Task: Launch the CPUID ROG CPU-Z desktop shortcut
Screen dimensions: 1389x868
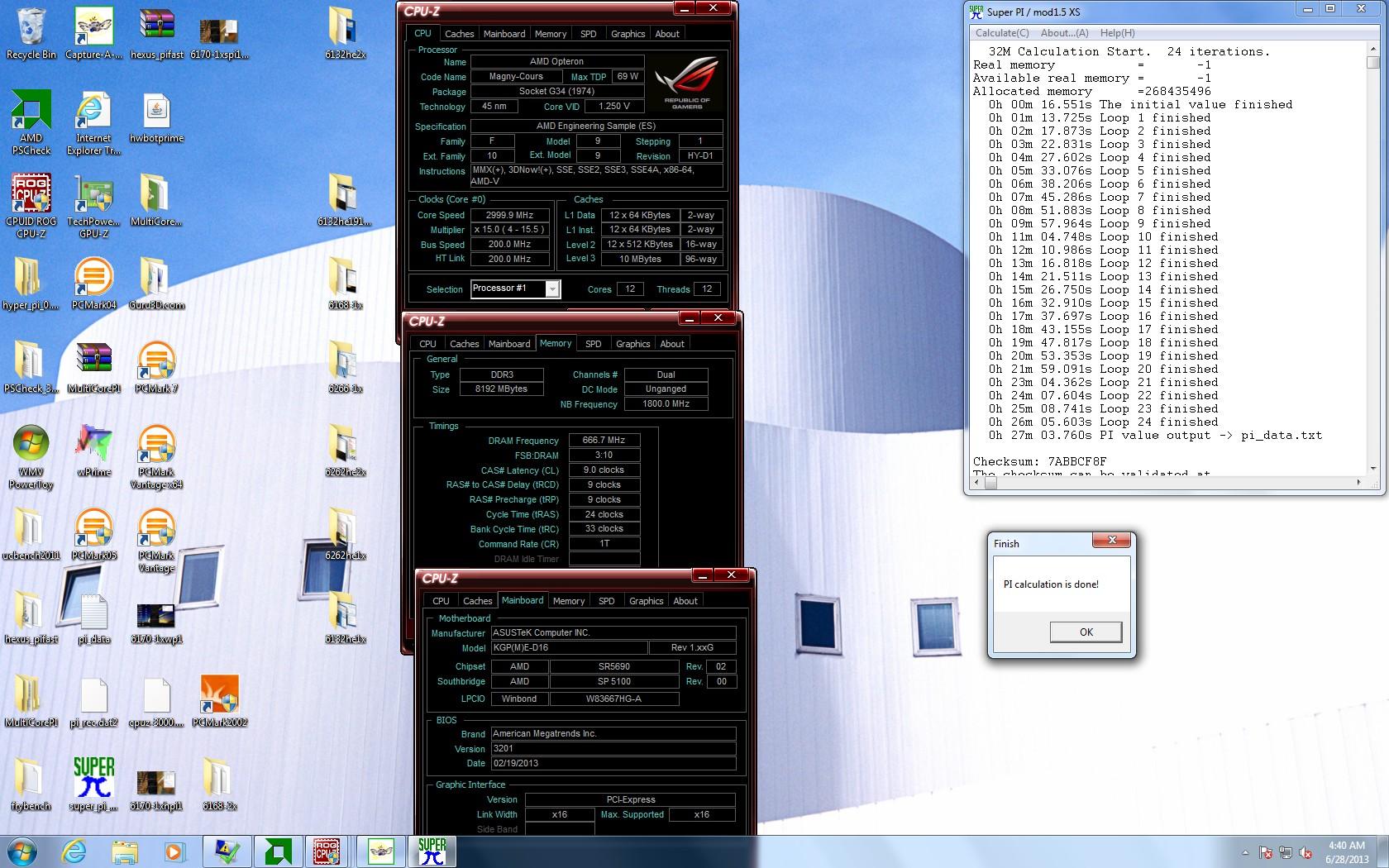Action: 31,206
